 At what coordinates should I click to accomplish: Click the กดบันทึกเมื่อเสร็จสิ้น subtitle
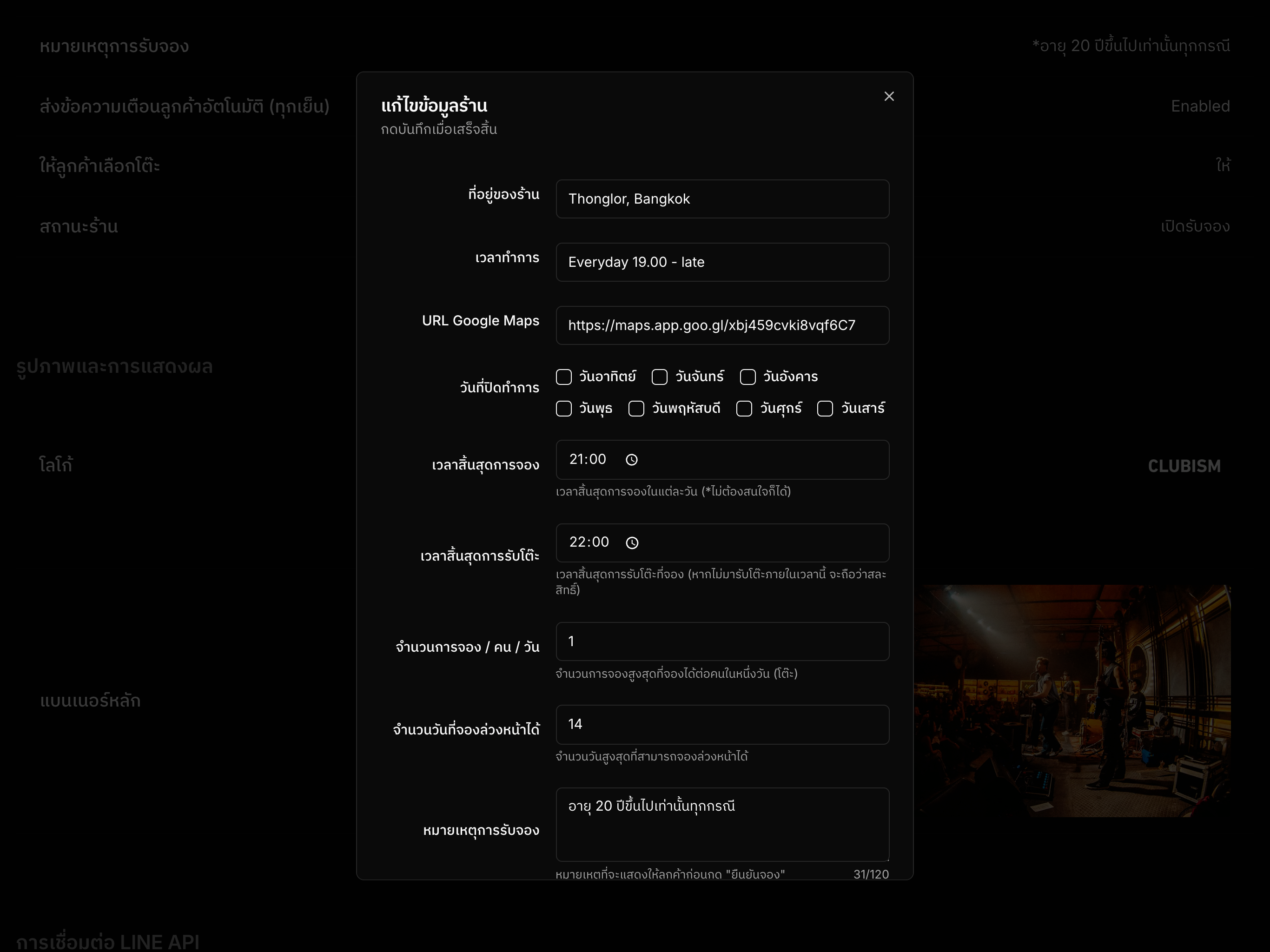(x=439, y=129)
